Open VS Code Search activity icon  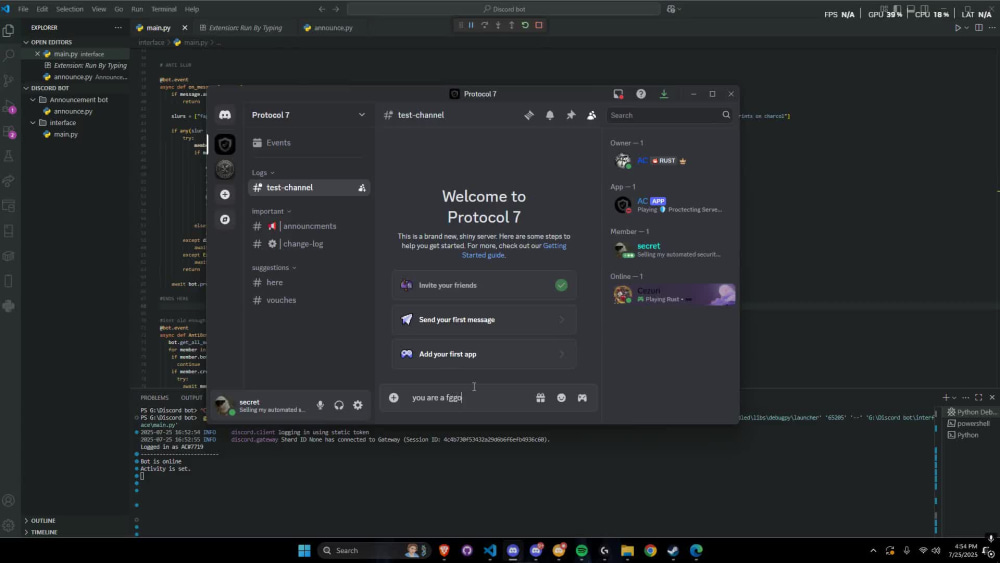click(8, 55)
